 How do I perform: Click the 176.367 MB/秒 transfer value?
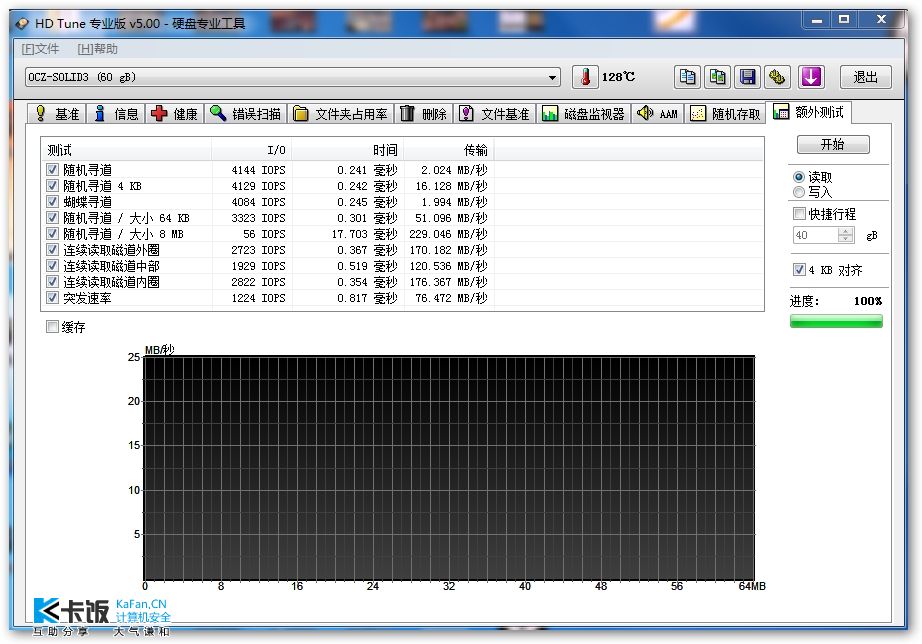click(x=449, y=282)
